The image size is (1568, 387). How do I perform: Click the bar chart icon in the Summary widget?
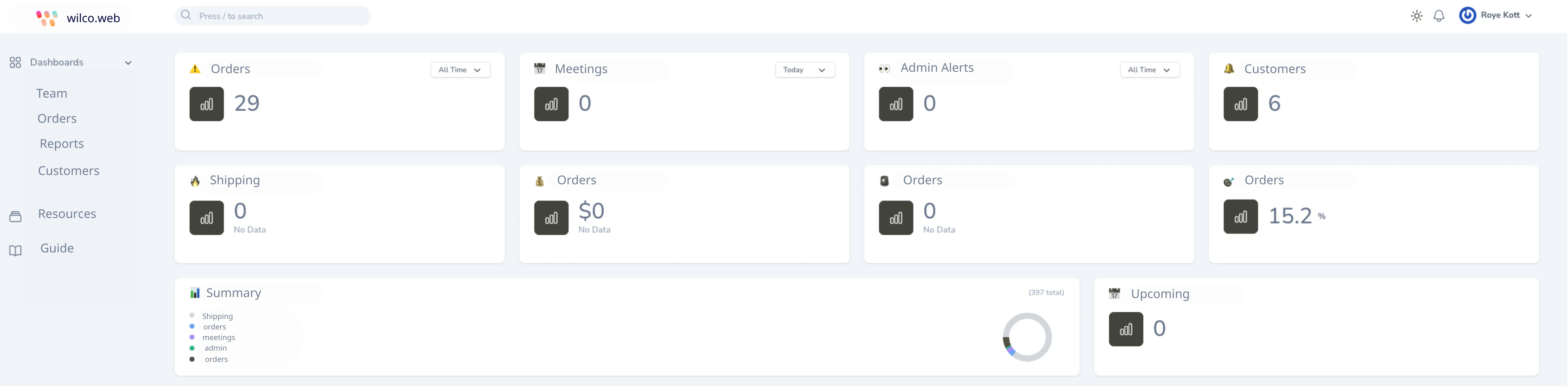point(195,292)
